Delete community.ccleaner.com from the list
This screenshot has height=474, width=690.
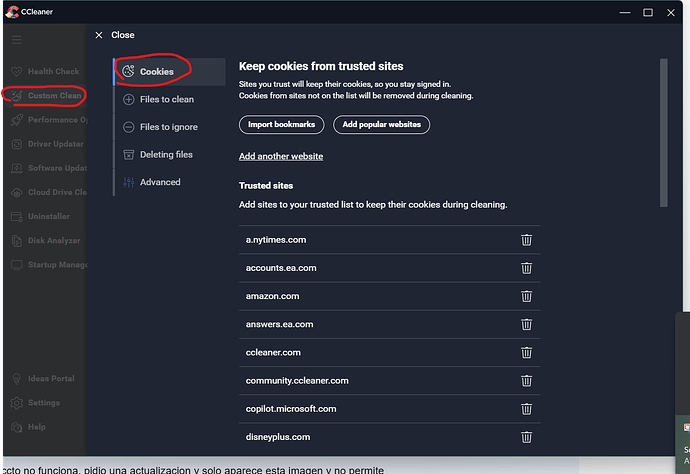(527, 381)
